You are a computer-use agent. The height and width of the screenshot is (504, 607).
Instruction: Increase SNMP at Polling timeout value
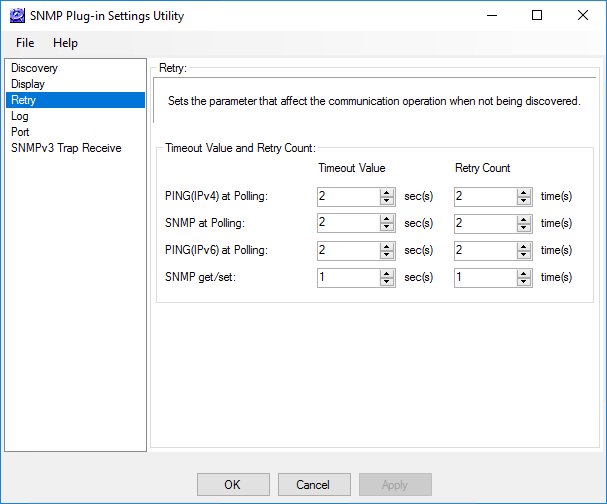pos(387,219)
